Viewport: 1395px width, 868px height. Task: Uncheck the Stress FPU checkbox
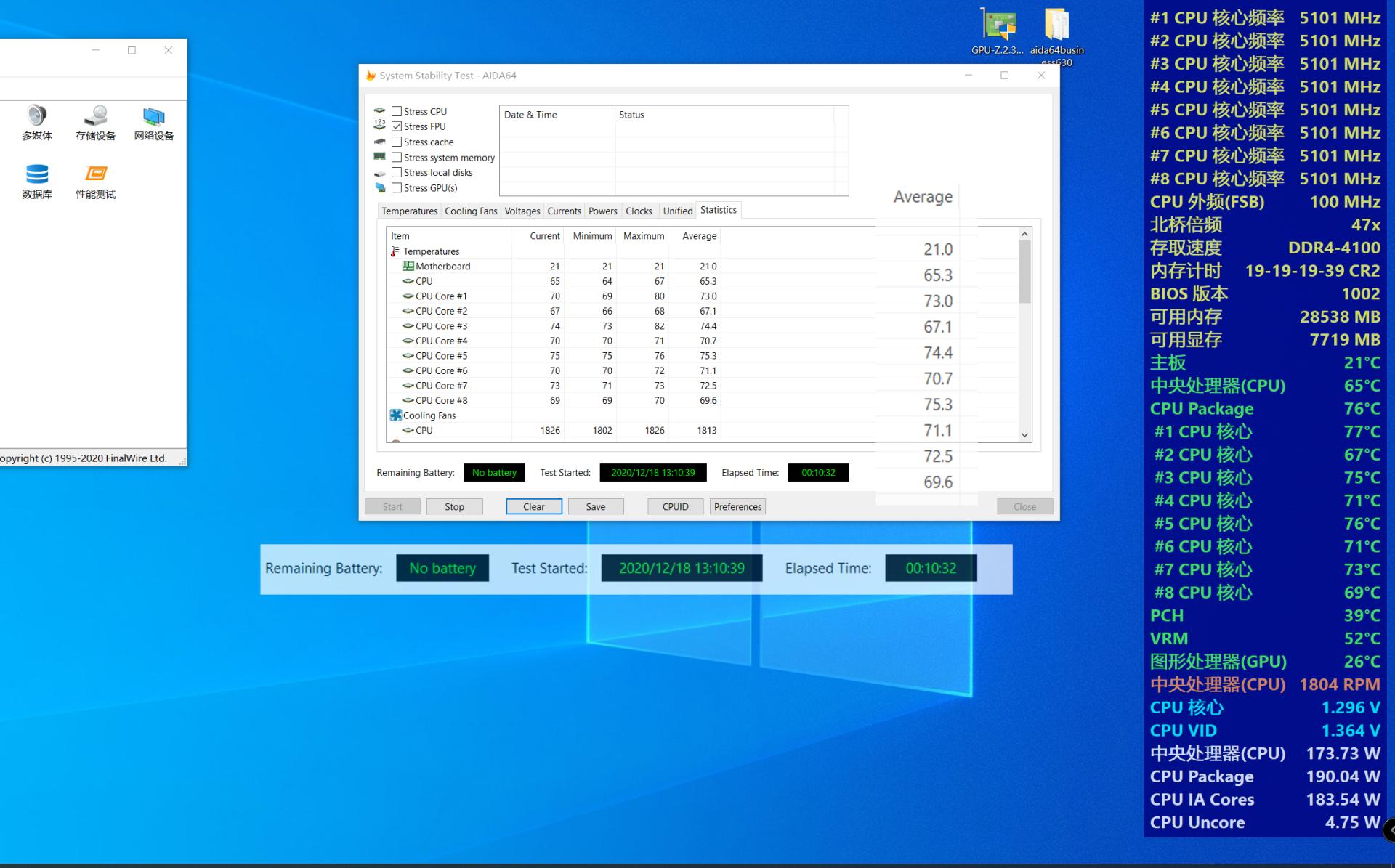397,126
